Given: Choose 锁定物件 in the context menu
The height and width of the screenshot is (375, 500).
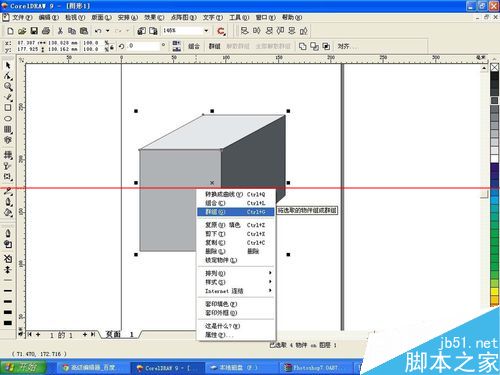Looking at the screenshot, I should [235, 260].
